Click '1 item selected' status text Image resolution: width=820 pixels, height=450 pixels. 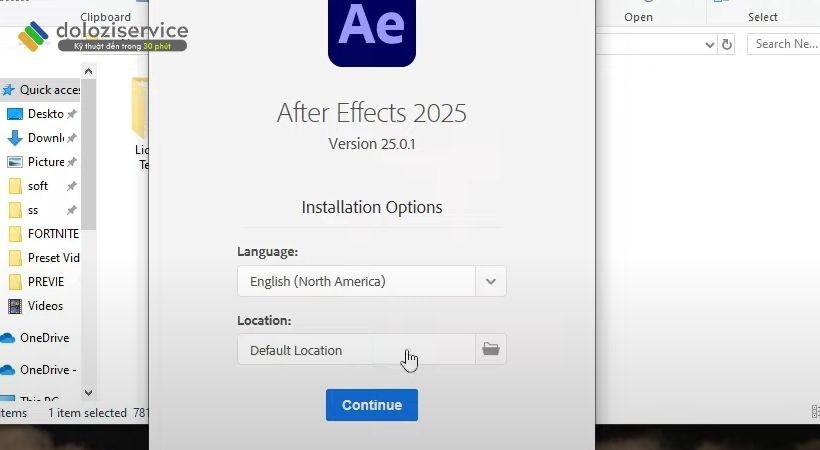(87, 413)
